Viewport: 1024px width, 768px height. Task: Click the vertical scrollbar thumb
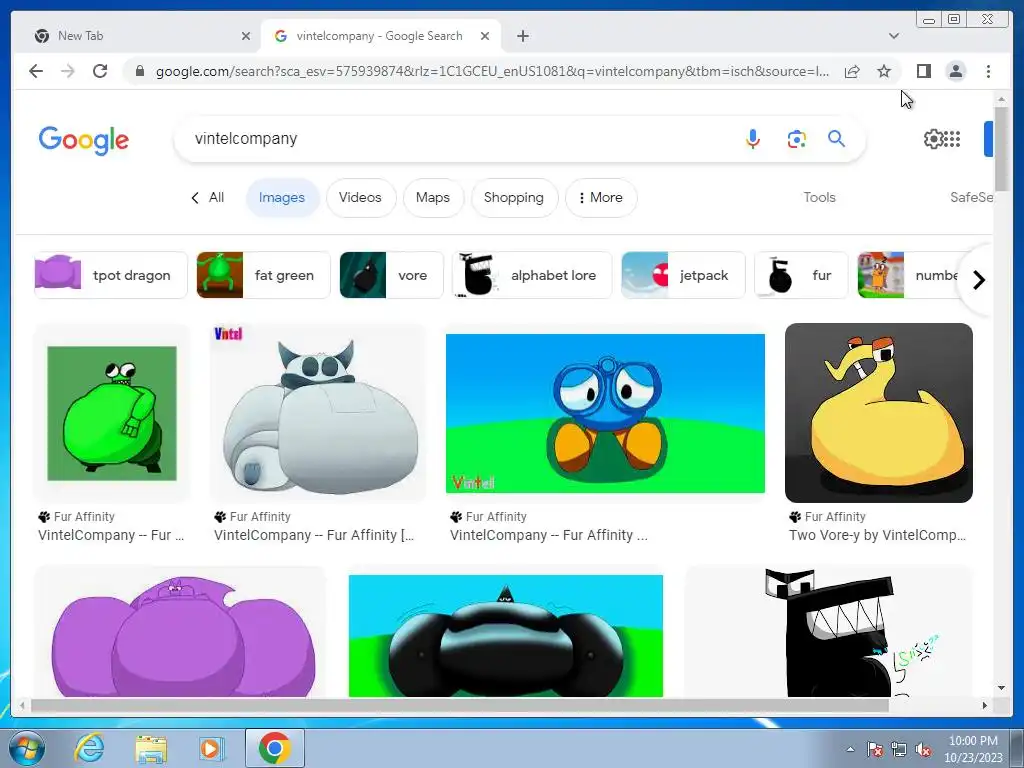(1001, 148)
